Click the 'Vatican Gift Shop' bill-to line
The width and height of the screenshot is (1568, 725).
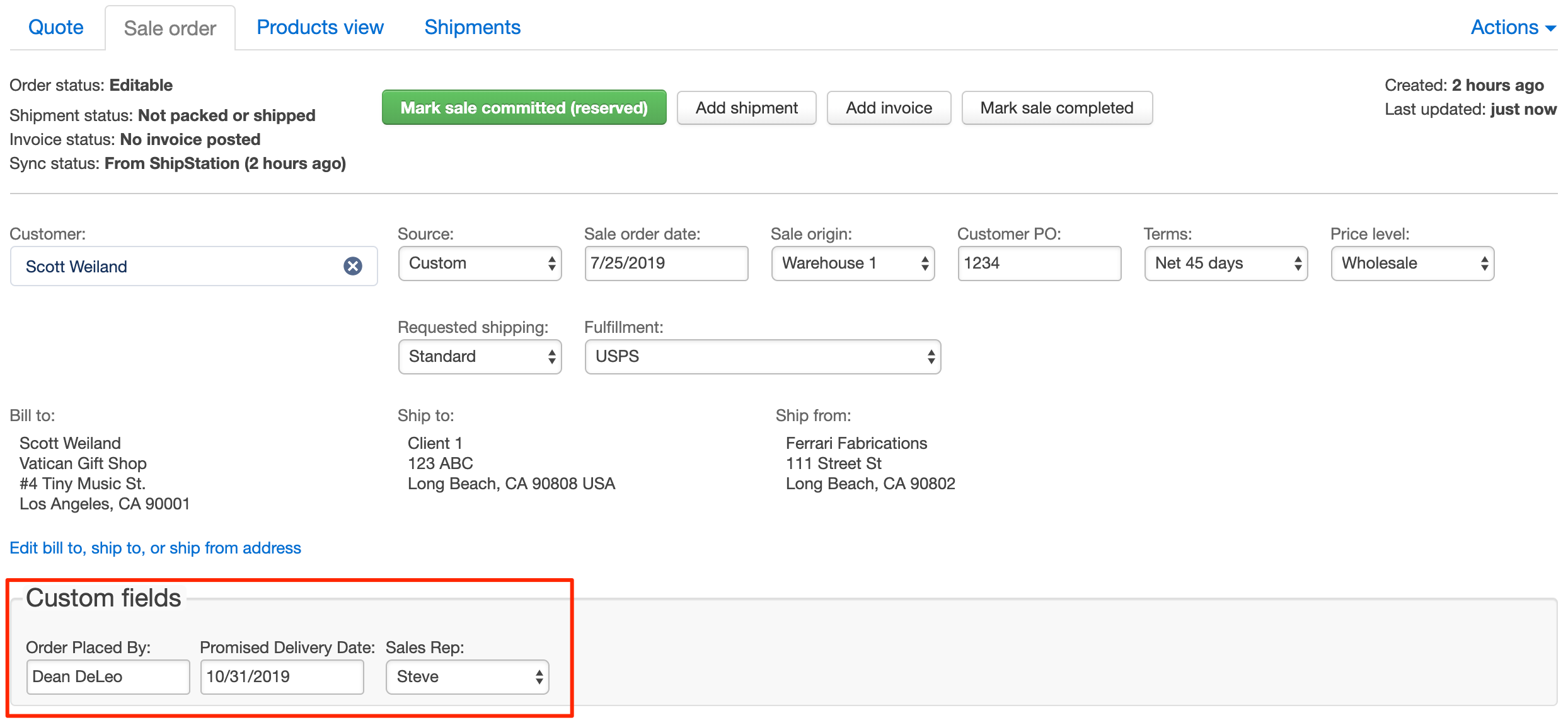(x=83, y=463)
